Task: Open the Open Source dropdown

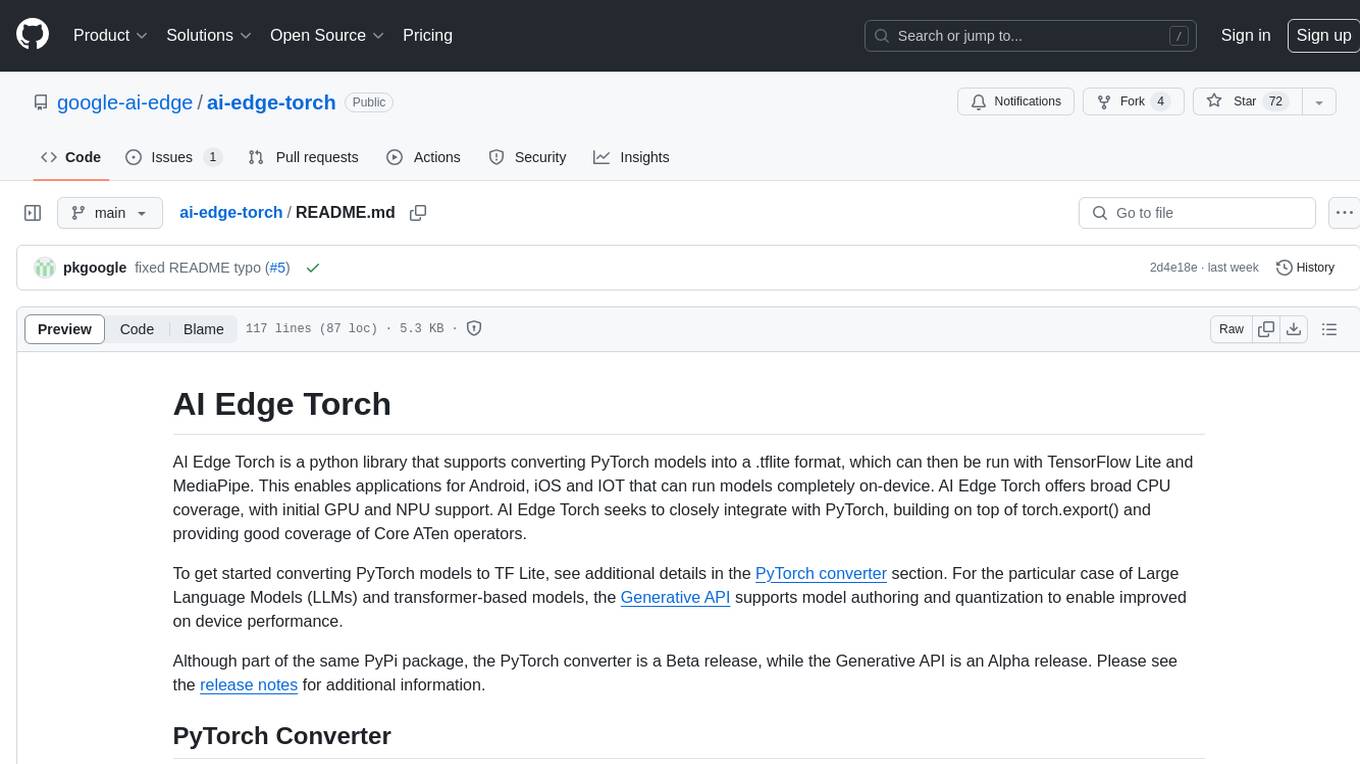Action: click(x=327, y=35)
